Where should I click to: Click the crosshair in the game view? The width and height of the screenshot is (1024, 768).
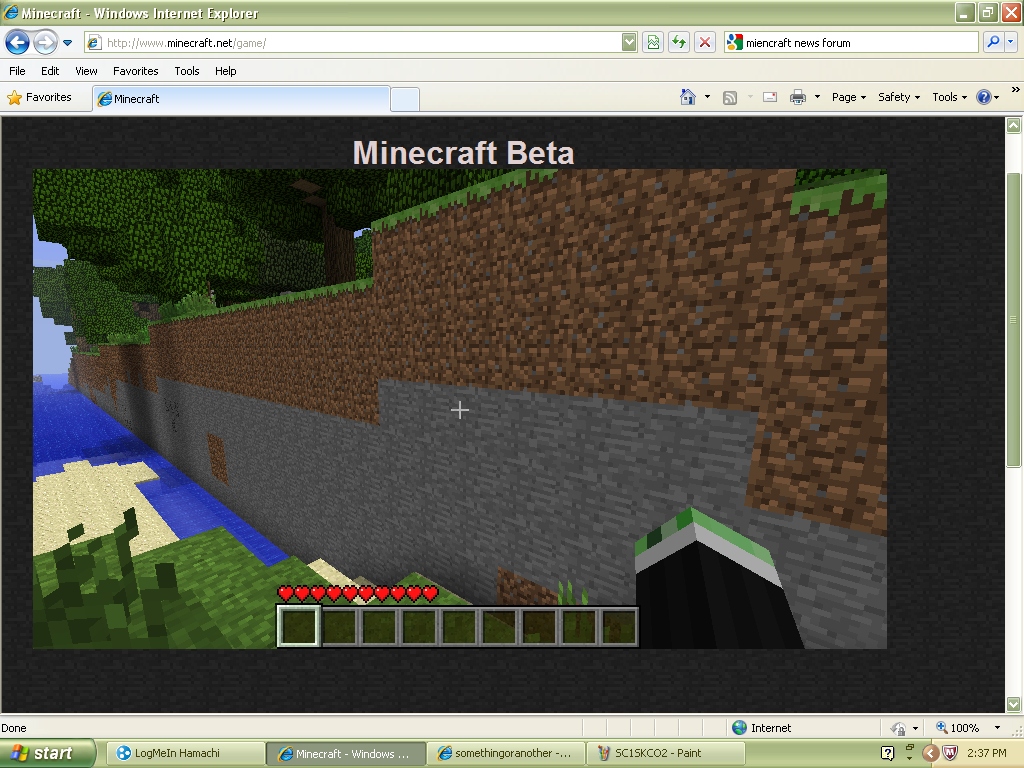click(460, 410)
